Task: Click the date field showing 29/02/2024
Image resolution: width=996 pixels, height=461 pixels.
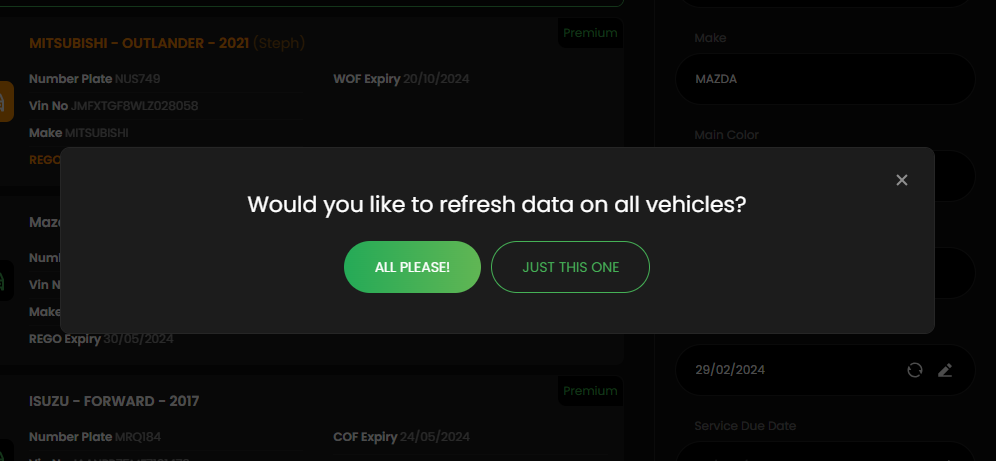Action: tap(824, 370)
